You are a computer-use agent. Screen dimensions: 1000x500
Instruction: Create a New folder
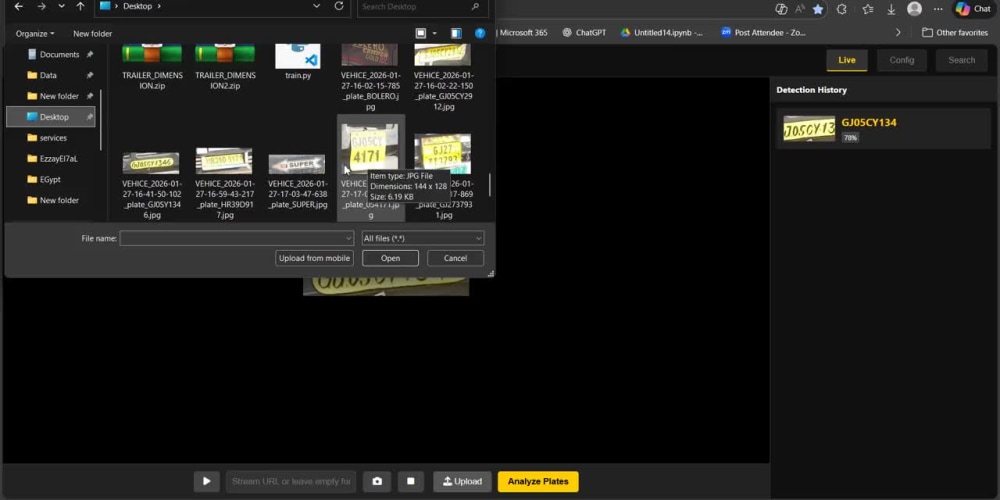point(92,34)
